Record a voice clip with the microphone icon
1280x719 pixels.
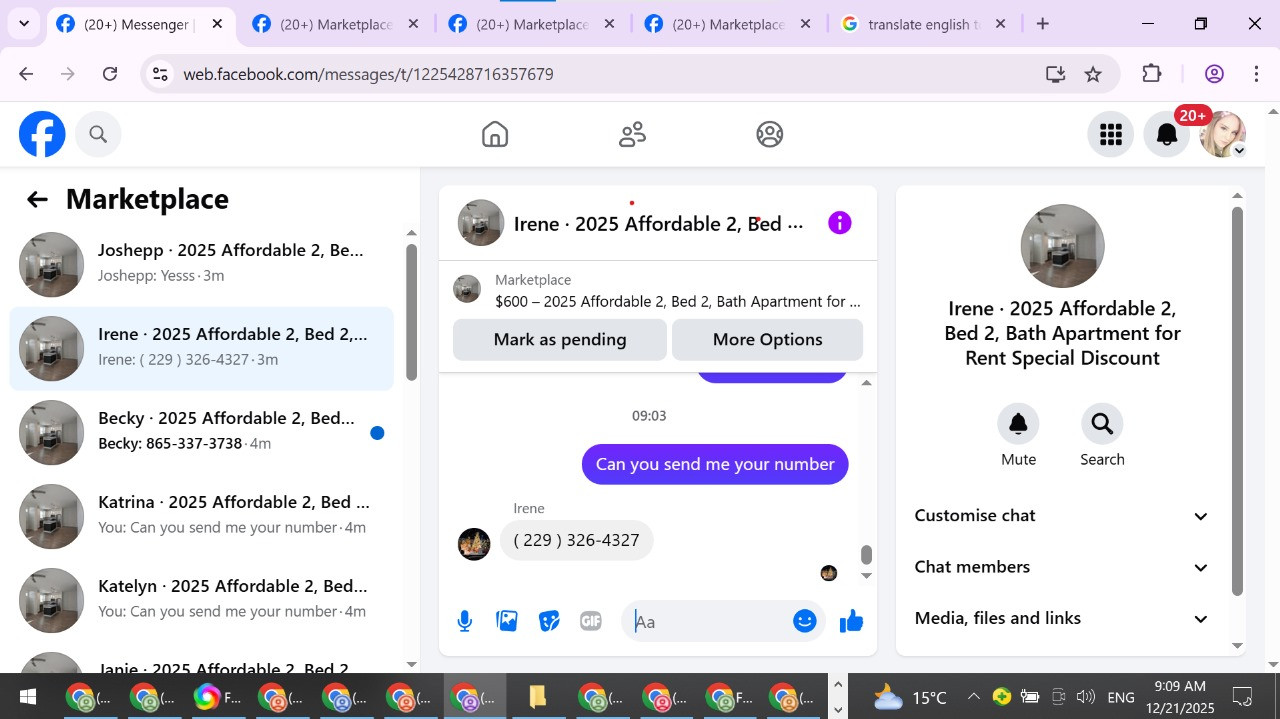coord(464,622)
